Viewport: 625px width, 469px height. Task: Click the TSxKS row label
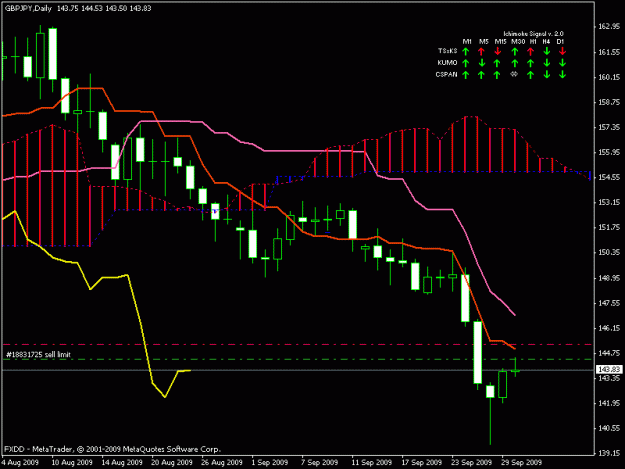(x=448, y=51)
